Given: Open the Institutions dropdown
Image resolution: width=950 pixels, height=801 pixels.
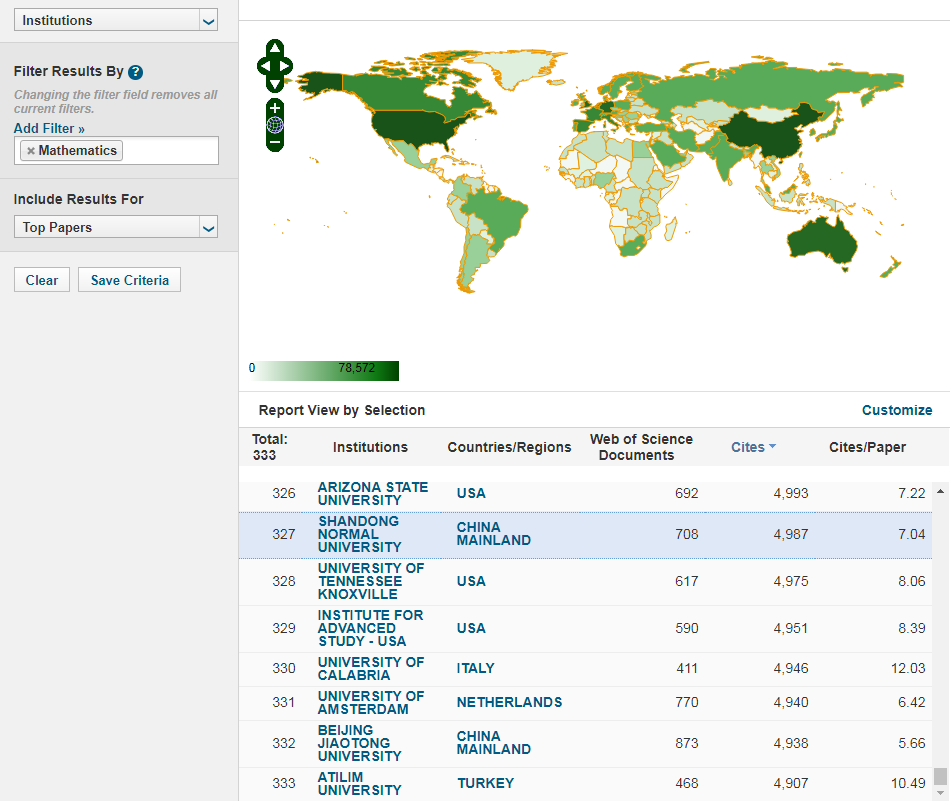Looking at the screenshot, I should [116, 20].
